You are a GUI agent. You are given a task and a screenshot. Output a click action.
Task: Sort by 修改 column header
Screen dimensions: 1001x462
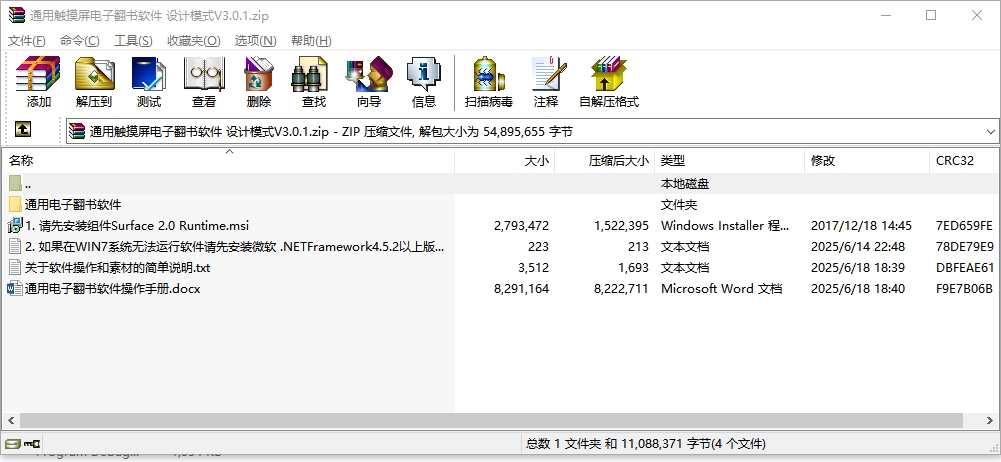[867, 161]
